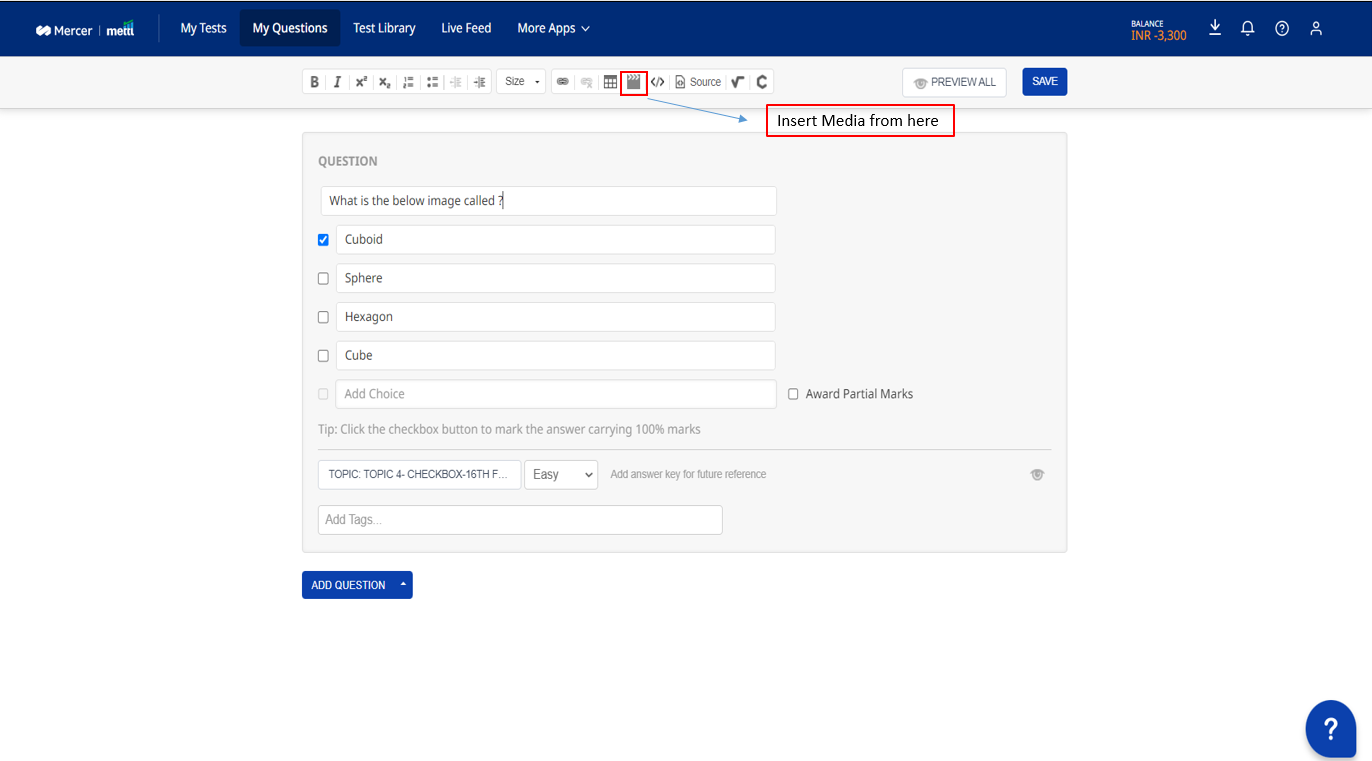Apply superscript formatting

(x=361, y=82)
